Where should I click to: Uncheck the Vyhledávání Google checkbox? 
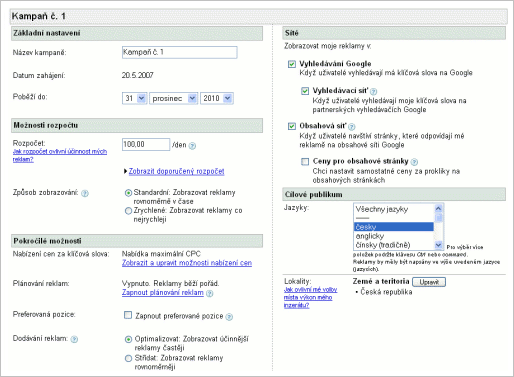[x=292, y=64]
